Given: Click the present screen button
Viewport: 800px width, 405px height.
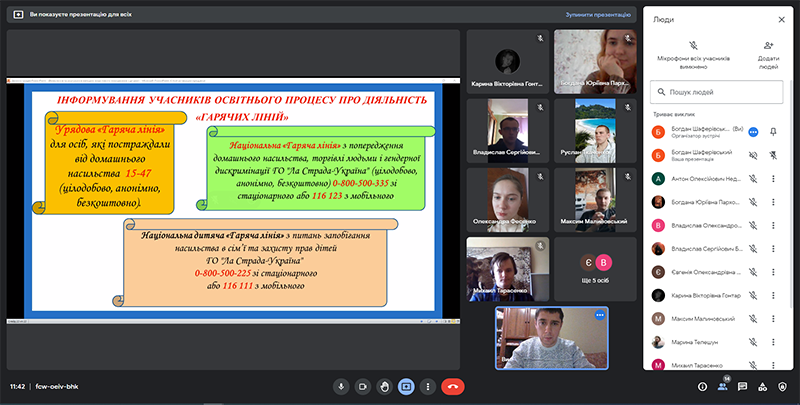Looking at the screenshot, I should click(x=406, y=387).
